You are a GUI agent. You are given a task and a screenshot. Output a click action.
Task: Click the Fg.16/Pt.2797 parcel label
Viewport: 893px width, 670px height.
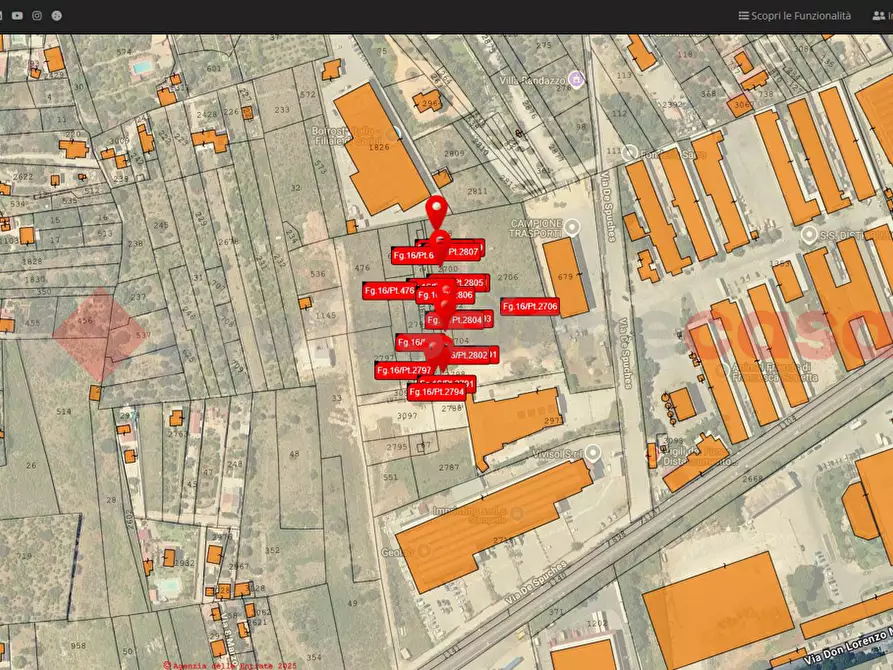point(403,370)
